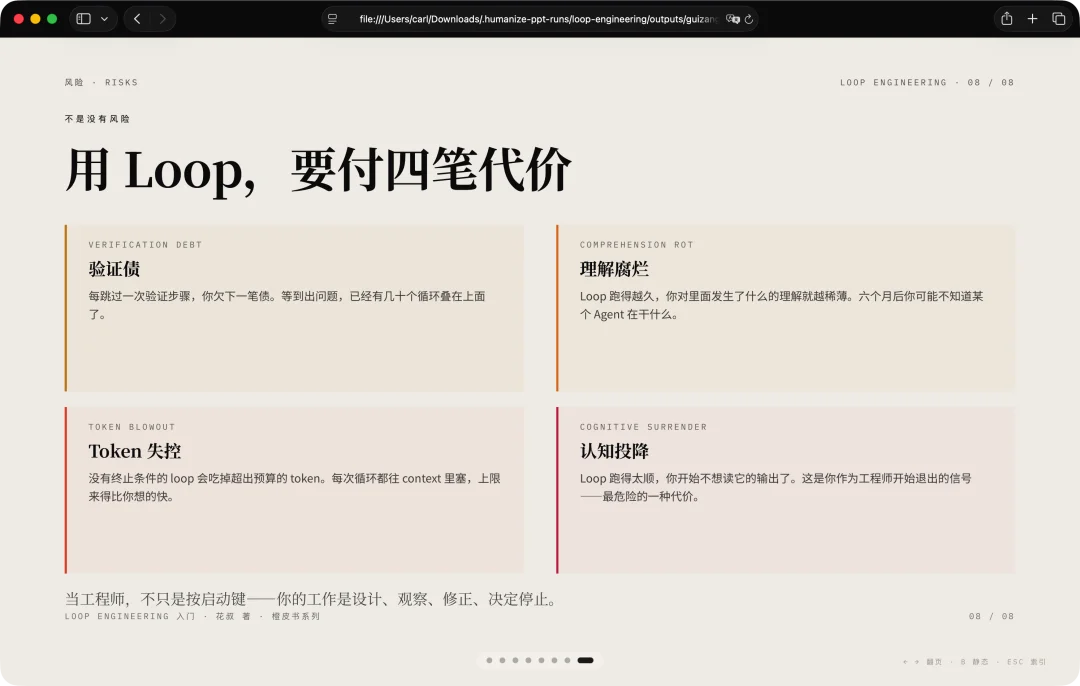Enter full screen with the green button

click(52, 19)
